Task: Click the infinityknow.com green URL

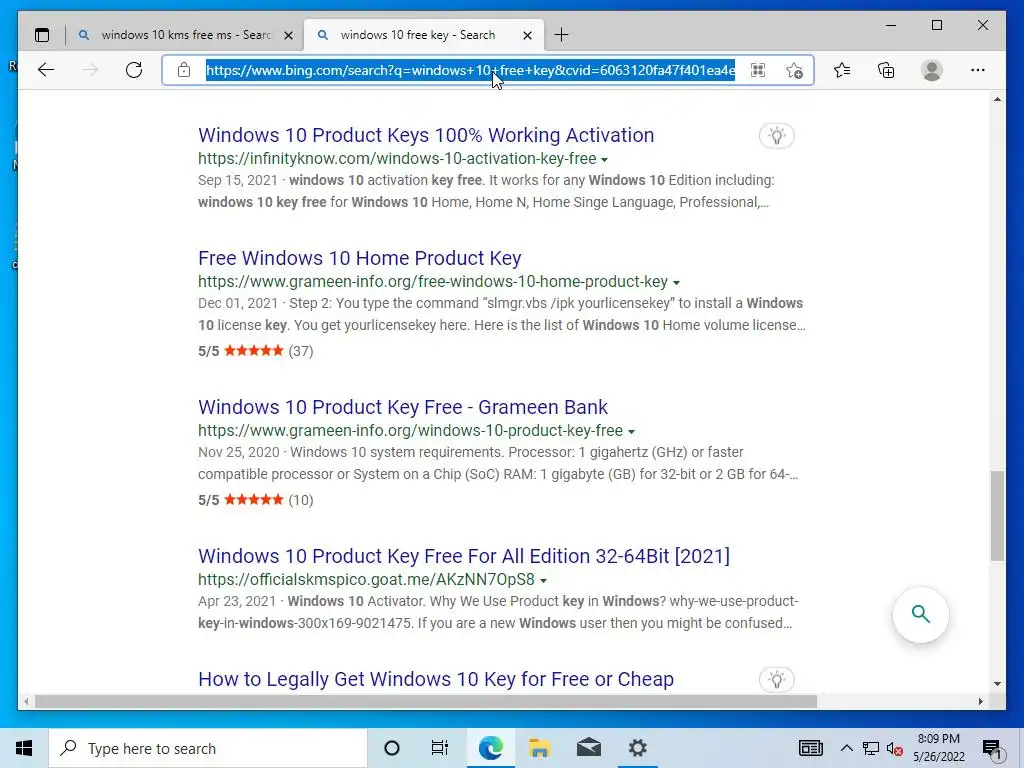Action: tap(397, 159)
